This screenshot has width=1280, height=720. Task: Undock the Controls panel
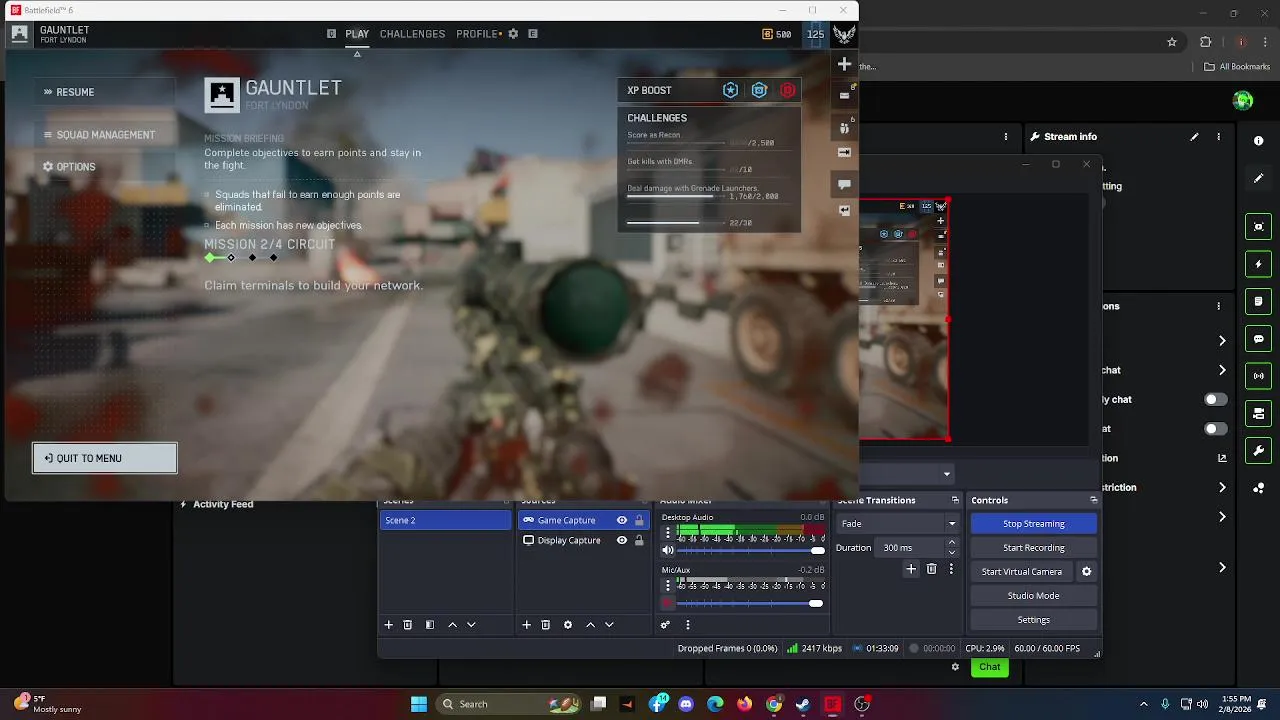[x=1093, y=500]
